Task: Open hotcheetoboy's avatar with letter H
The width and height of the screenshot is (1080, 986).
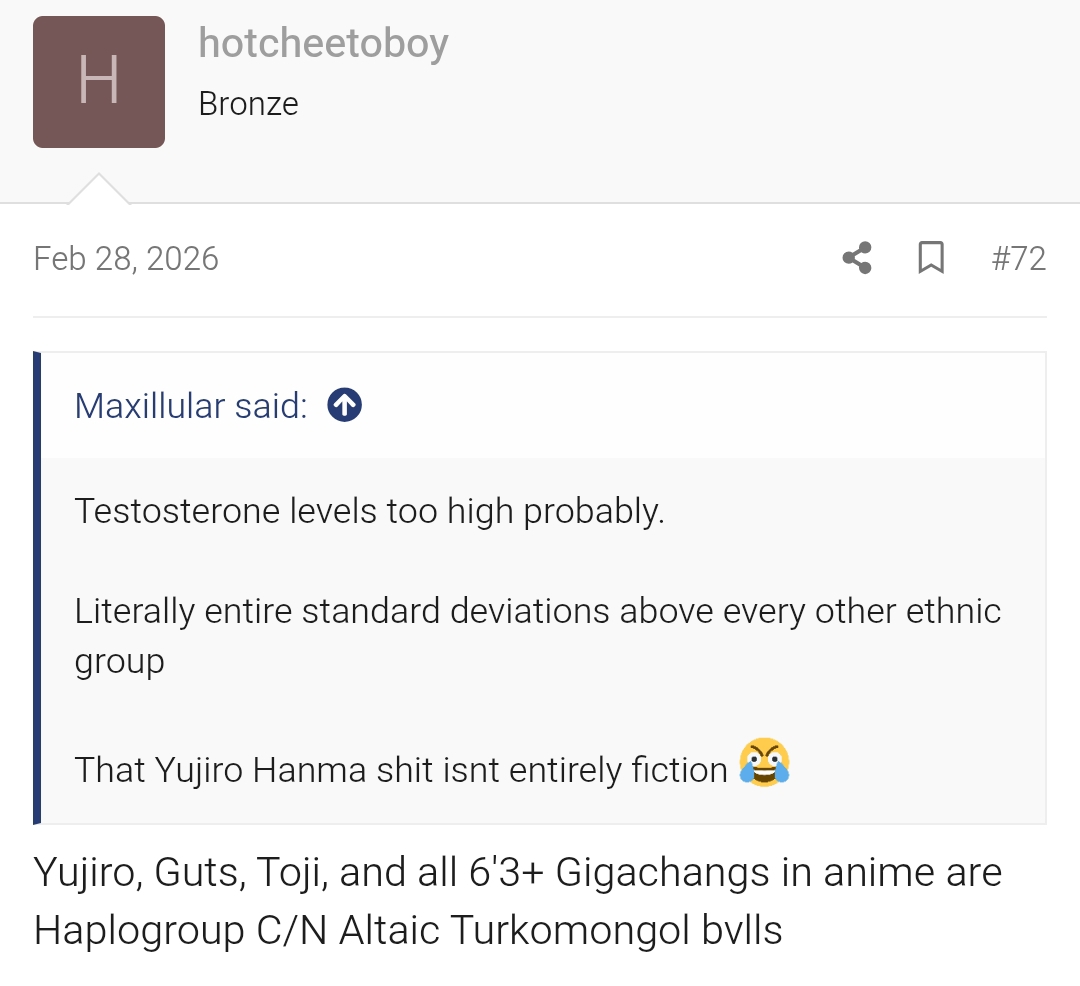Action: click(99, 82)
